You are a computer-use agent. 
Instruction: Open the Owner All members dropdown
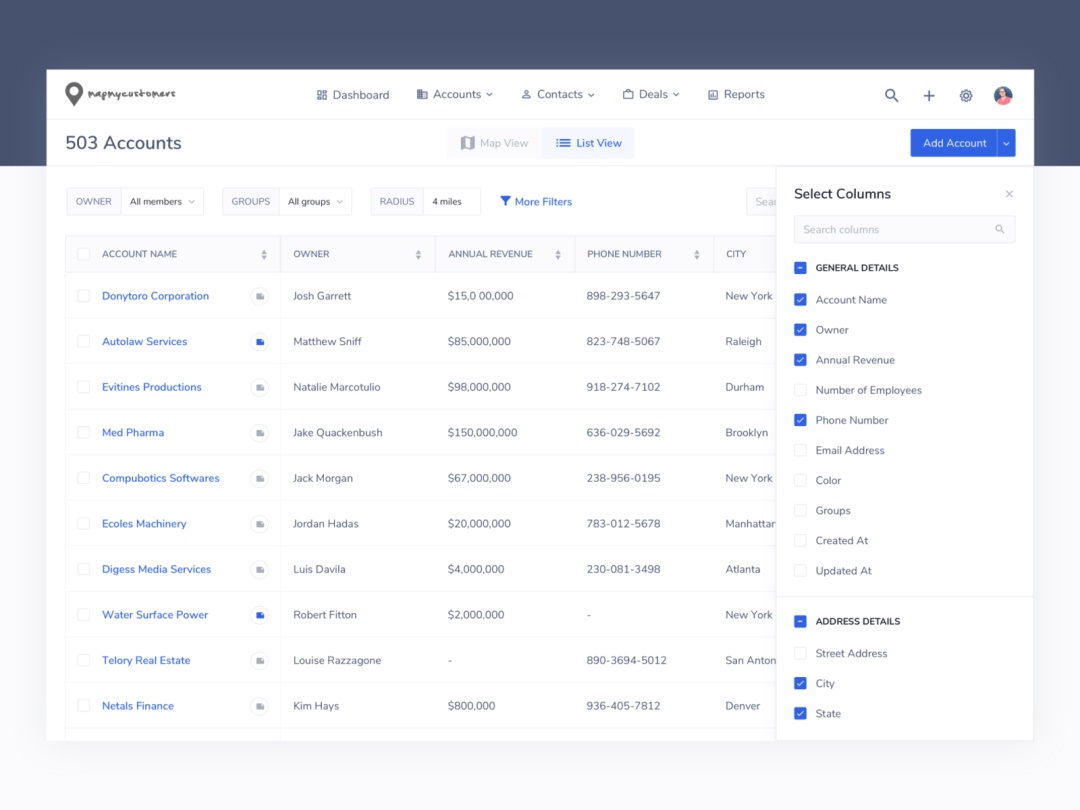162,202
